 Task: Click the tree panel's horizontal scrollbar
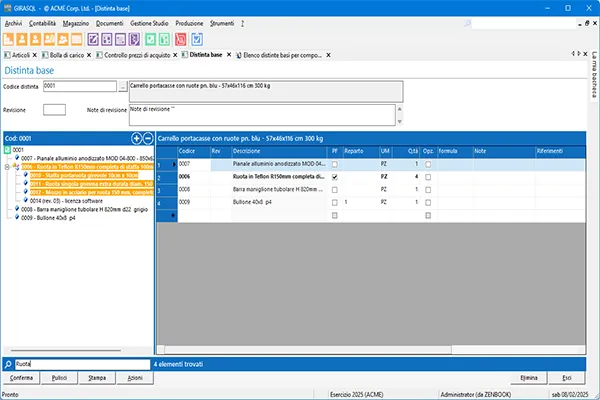(x=66, y=350)
